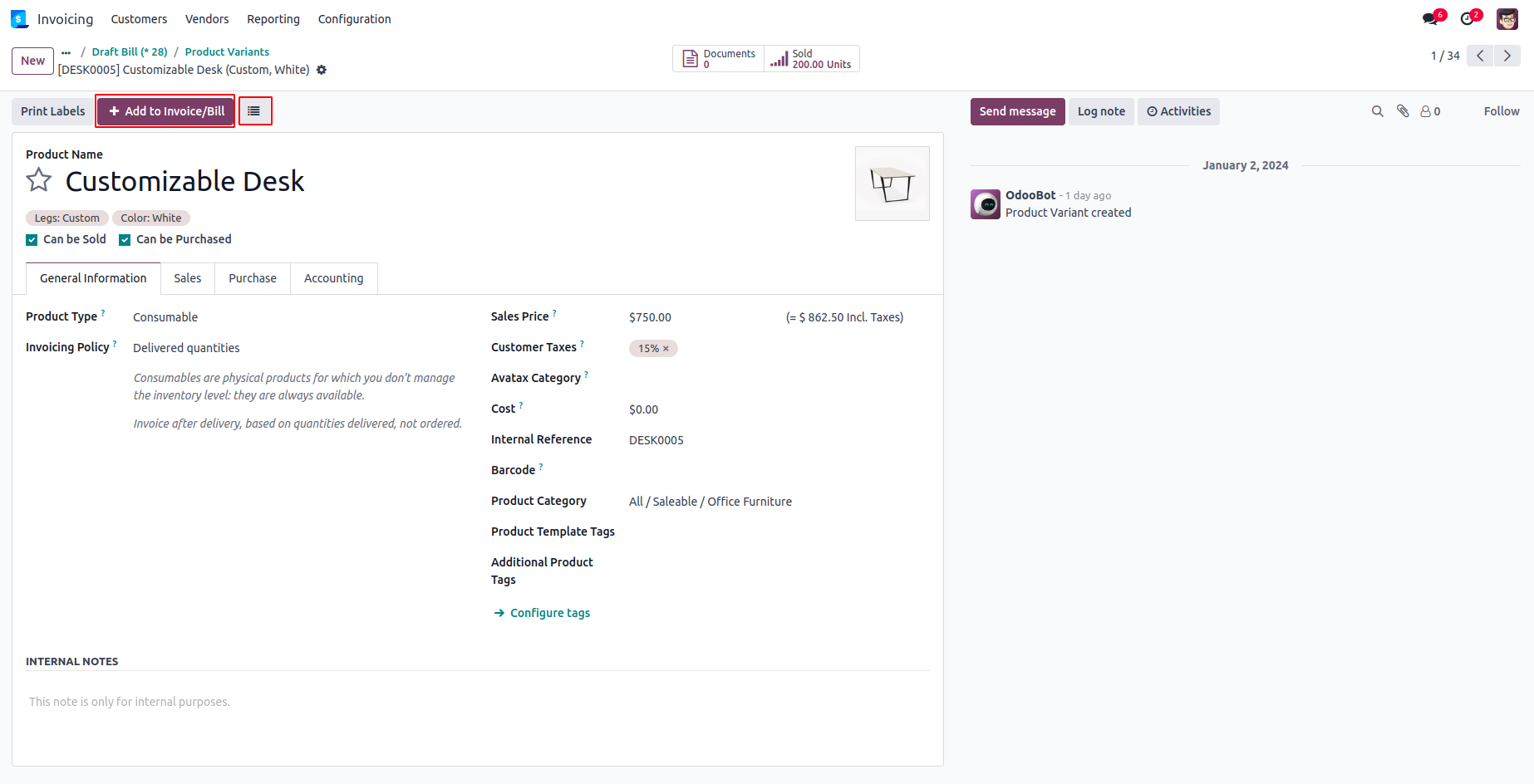Click the Log note button
Viewport: 1534px width, 784px height.
click(x=1101, y=111)
